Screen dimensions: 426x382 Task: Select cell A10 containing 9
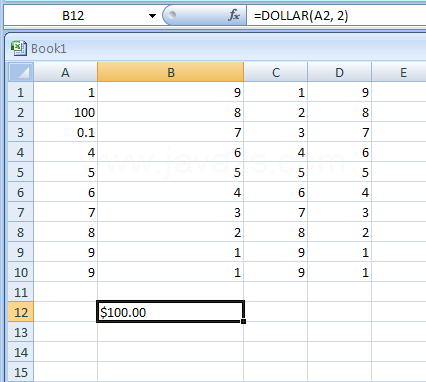coord(66,272)
